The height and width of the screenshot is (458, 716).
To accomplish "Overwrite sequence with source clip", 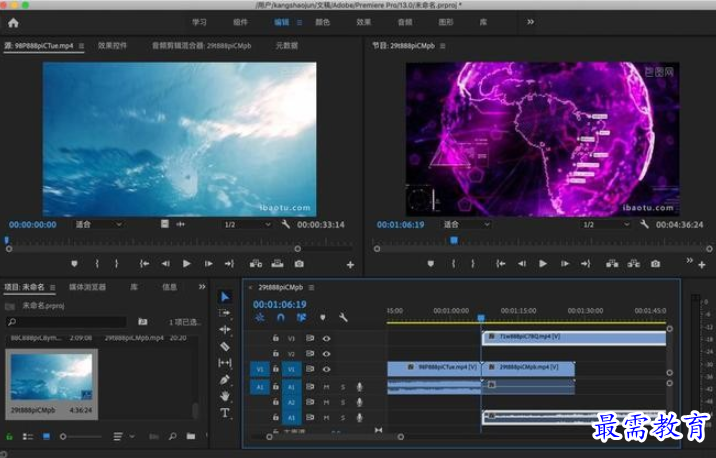I will coord(277,263).
